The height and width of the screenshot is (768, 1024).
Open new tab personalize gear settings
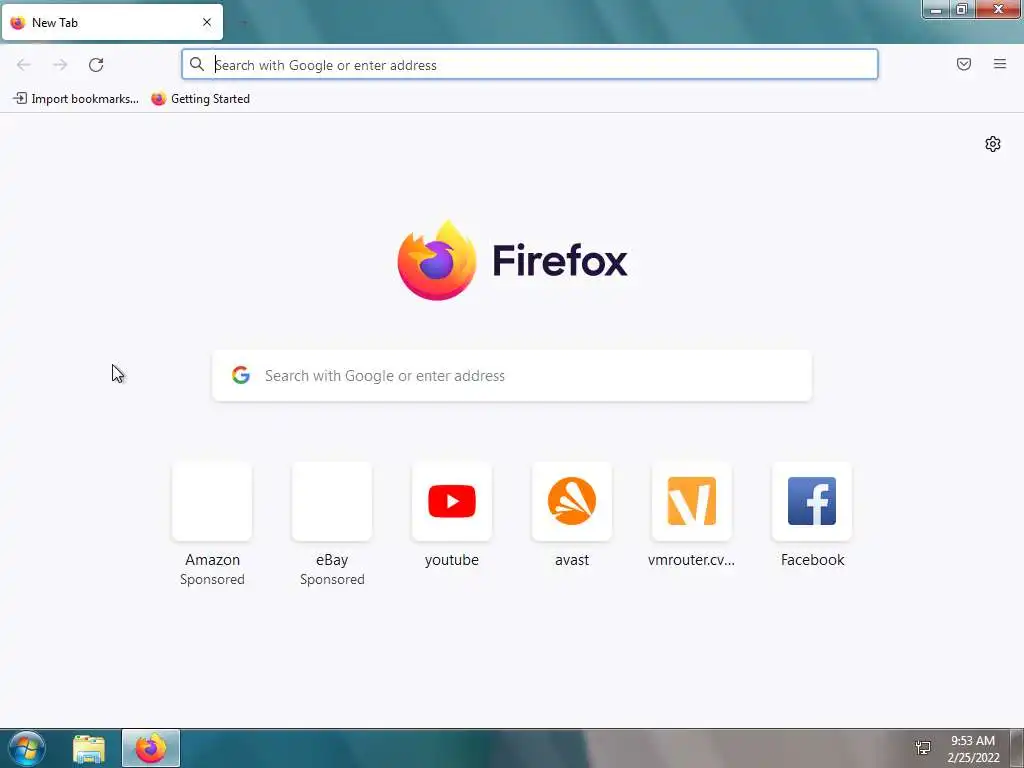tap(993, 144)
